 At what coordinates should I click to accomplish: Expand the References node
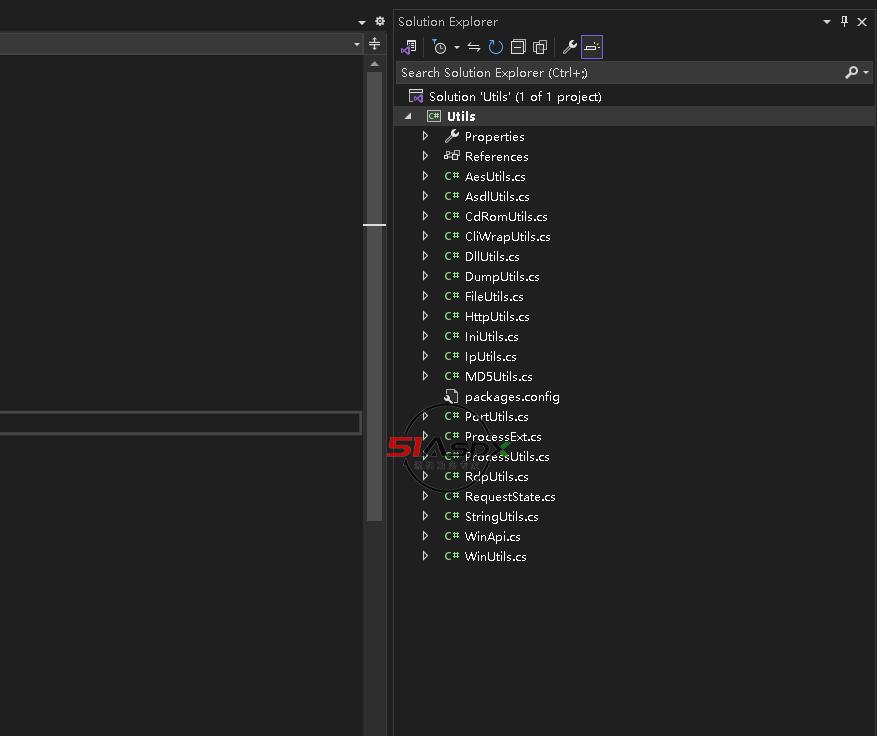[426, 156]
